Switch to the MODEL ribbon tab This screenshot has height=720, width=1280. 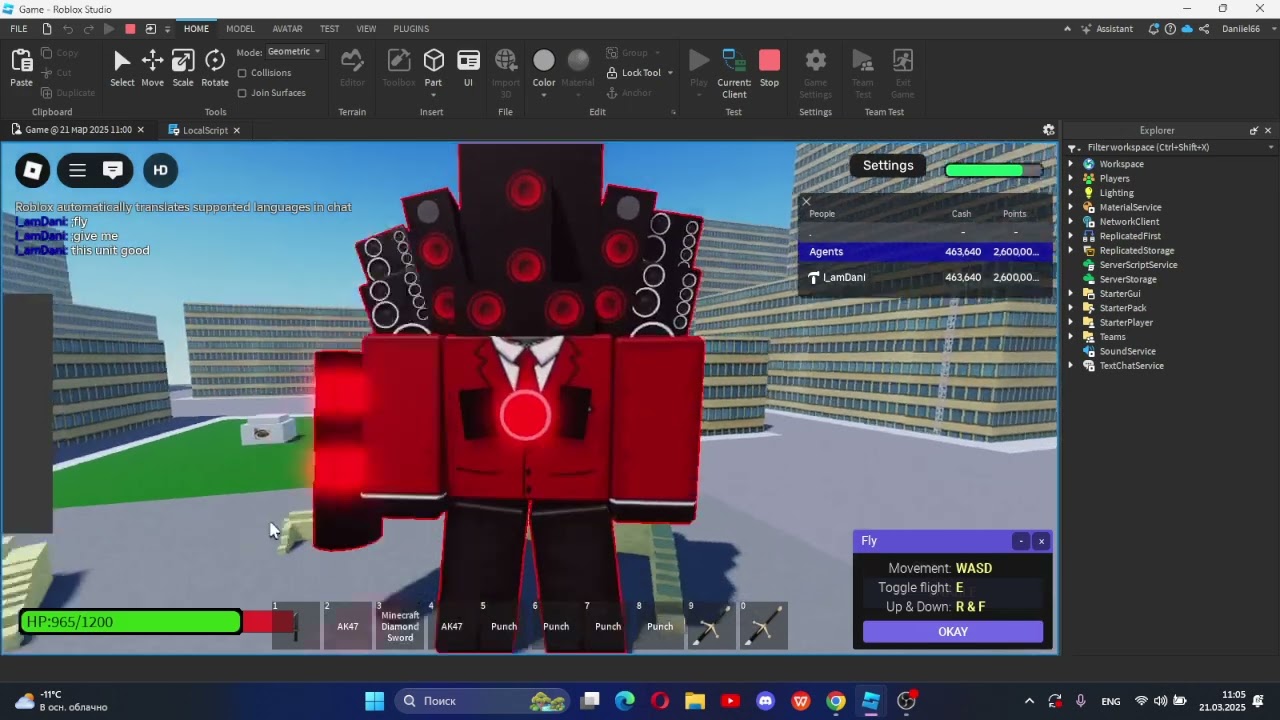(240, 29)
